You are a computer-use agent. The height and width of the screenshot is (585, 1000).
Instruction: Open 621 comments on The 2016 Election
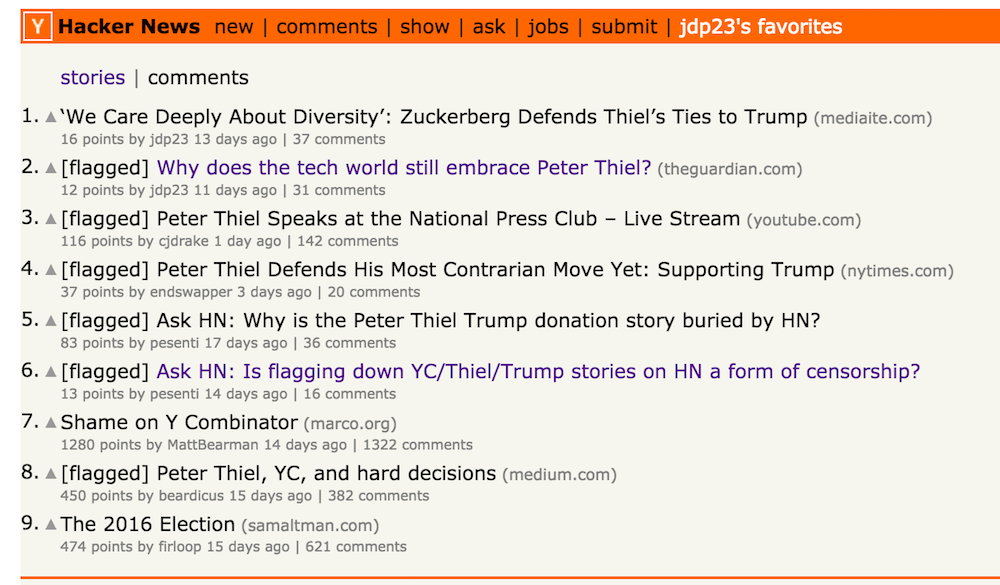coord(356,547)
